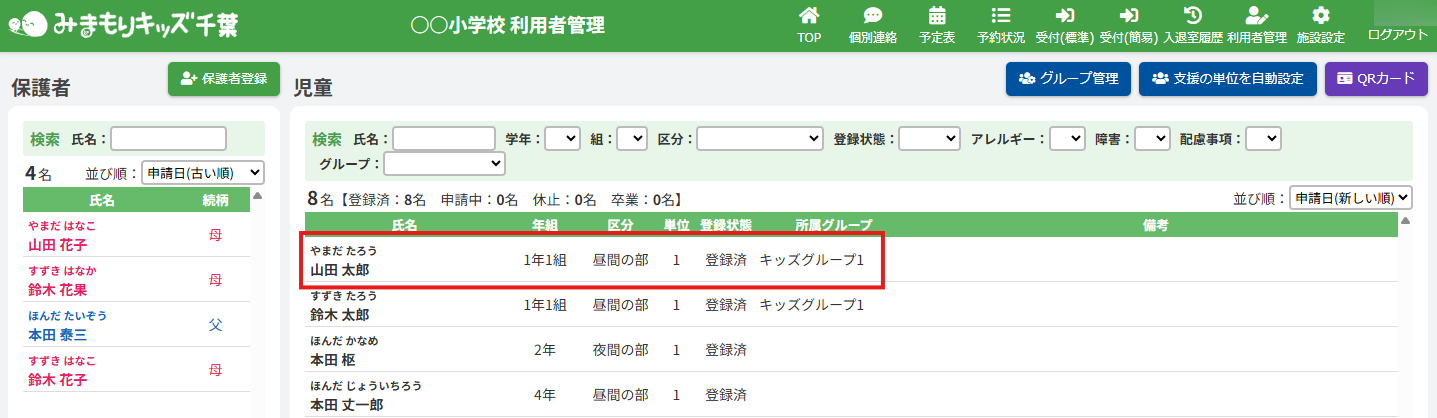The image size is (1437, 418).
Task: Open the 登録状態 filter dropdown
Action: [929, 139]
